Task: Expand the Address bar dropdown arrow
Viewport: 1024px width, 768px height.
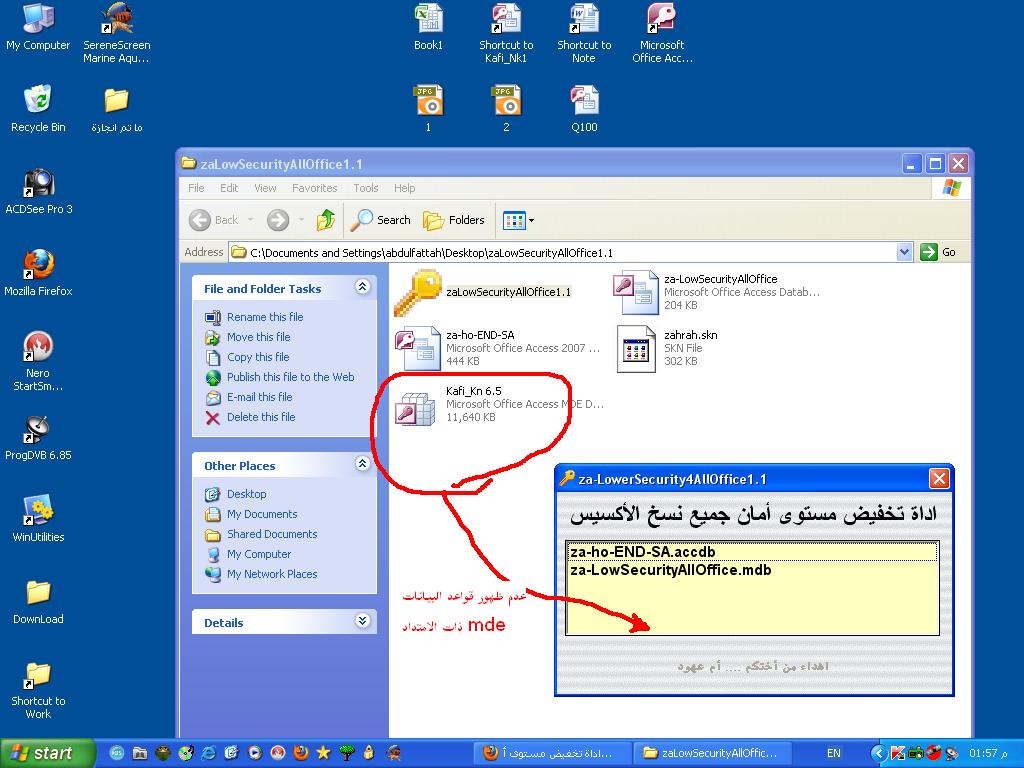Action: point(904,252)
